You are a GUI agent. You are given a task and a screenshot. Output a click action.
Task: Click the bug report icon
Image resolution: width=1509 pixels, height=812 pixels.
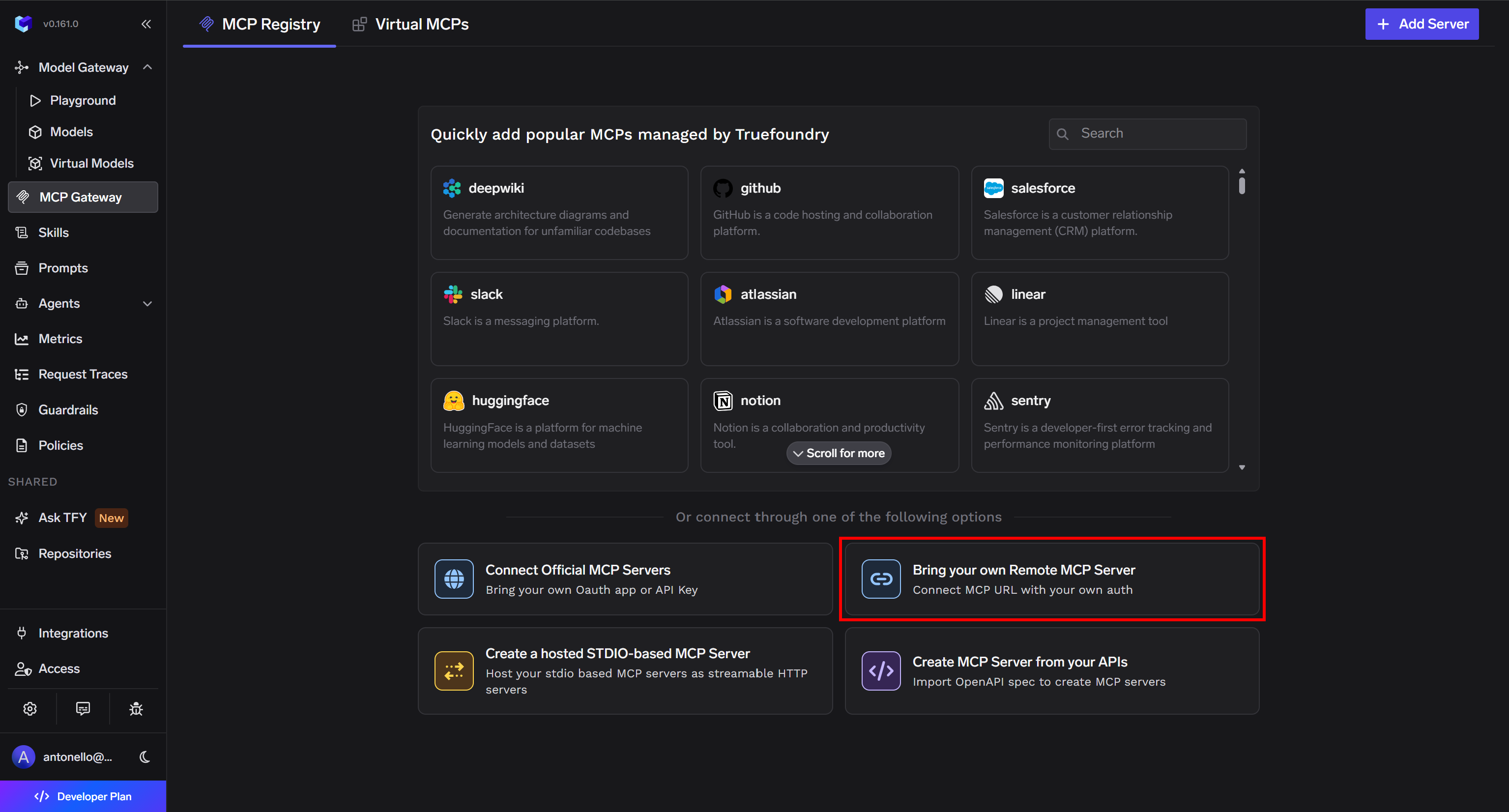tap(136, 709)
